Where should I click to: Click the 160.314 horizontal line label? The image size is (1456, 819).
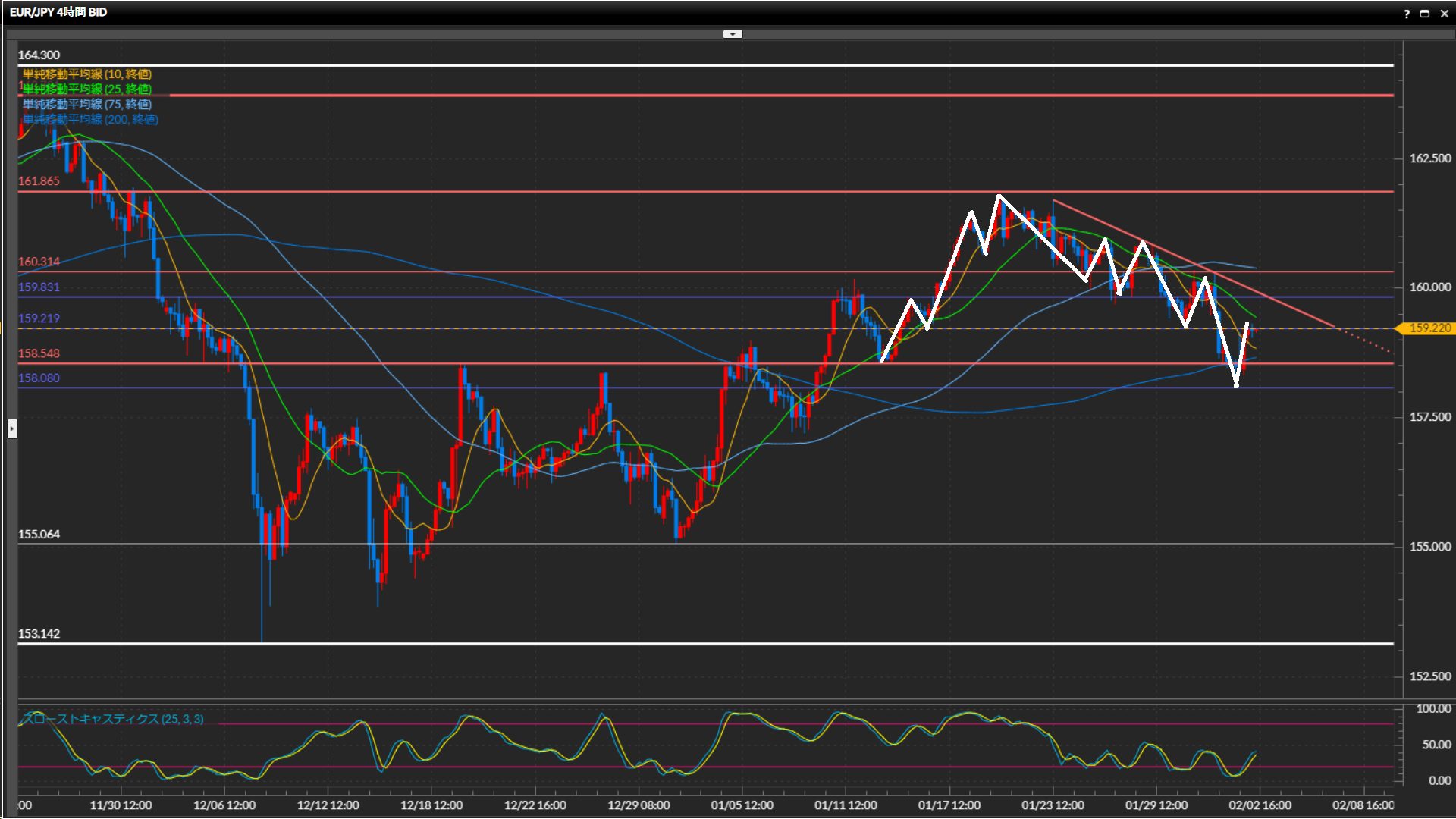tap(39, 262)
